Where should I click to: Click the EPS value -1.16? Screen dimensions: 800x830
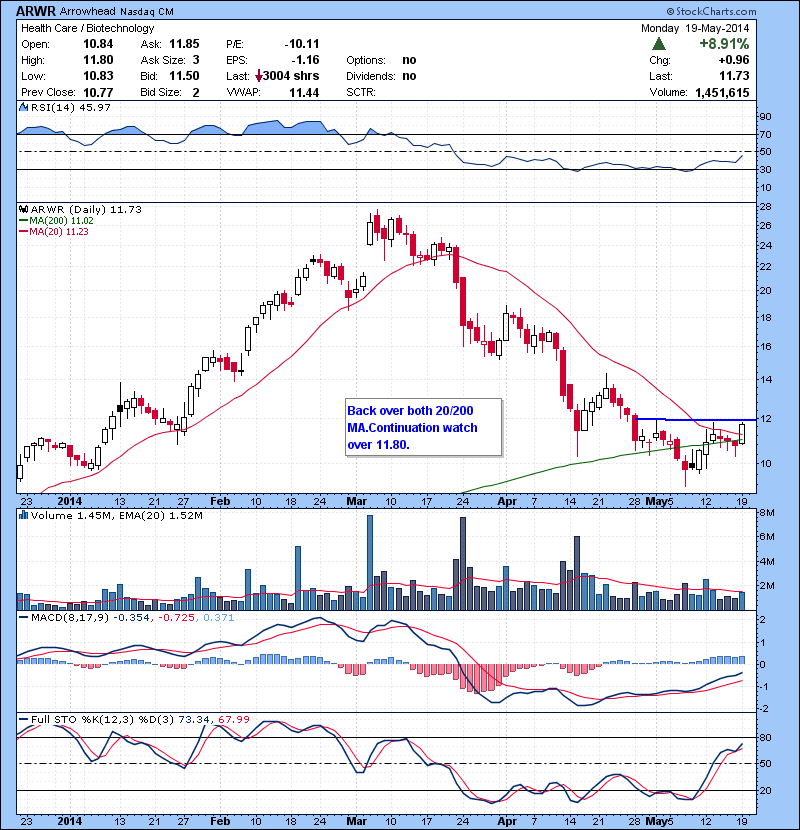pos(305,60)
